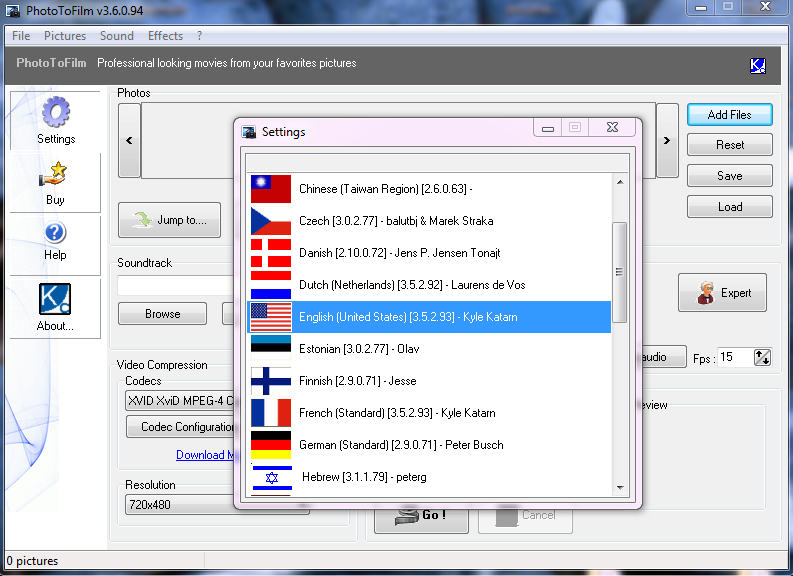The height and width of the screenshot is (576, 793).
Task: Click the Danish flag icon
Action: point(271,253)
